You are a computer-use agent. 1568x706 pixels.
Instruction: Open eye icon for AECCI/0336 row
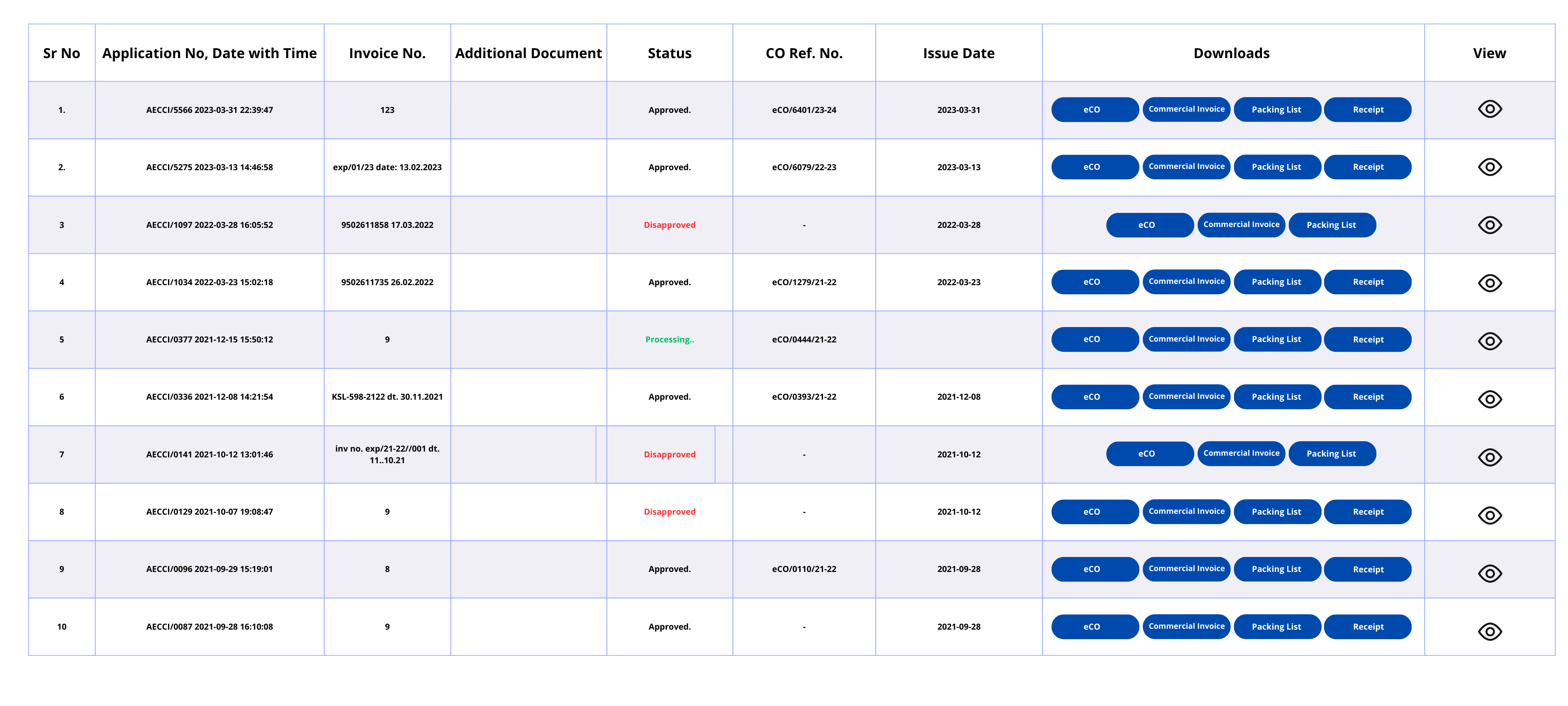[1489, 399]
